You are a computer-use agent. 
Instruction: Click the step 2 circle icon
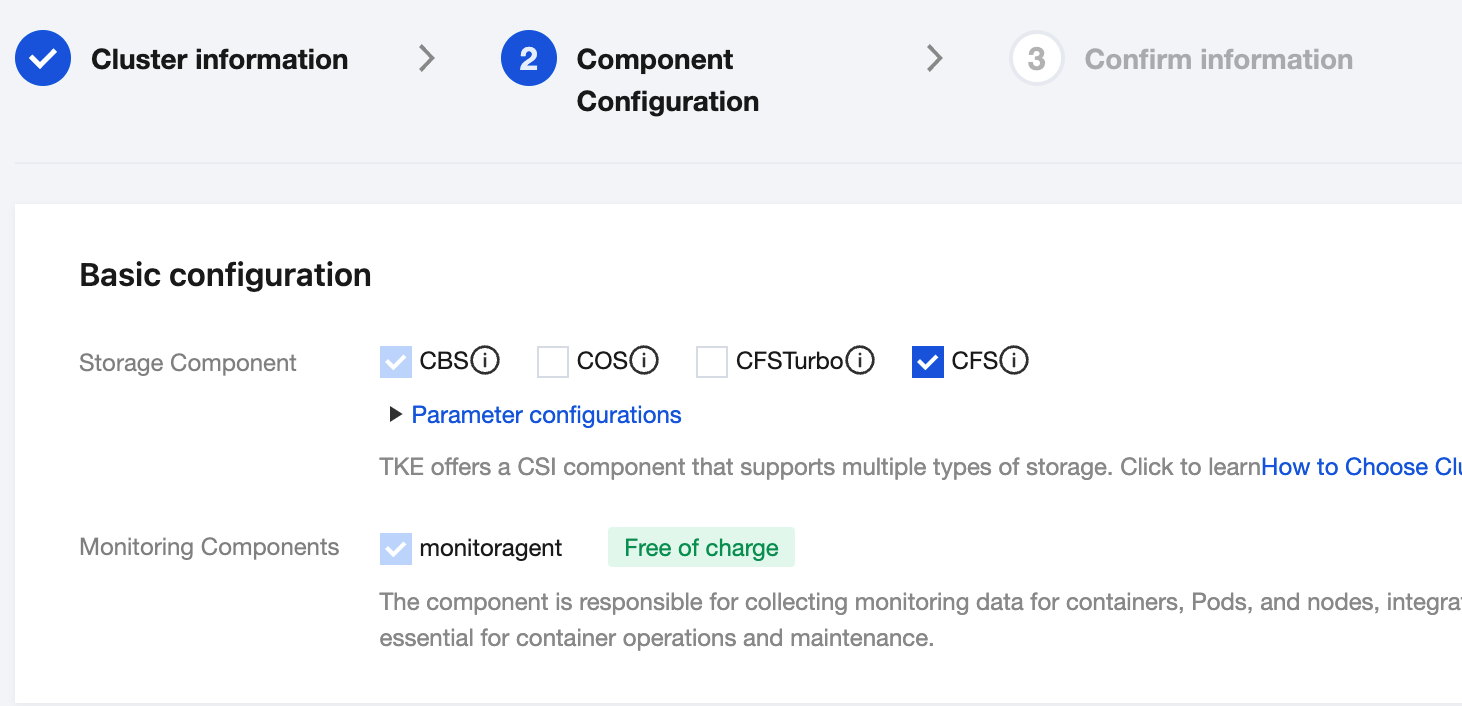click(529, 59)
